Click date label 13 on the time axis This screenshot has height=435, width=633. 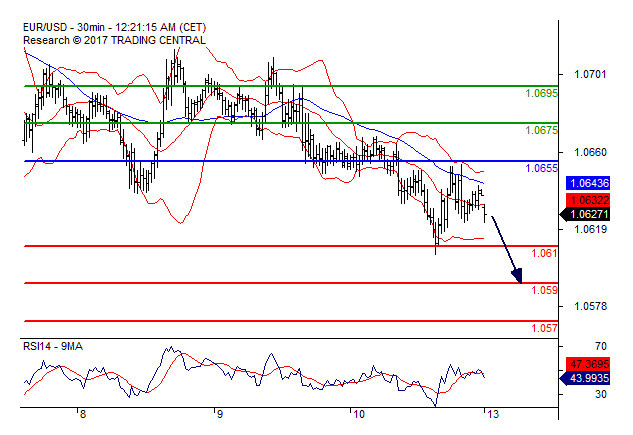point(493,414)
